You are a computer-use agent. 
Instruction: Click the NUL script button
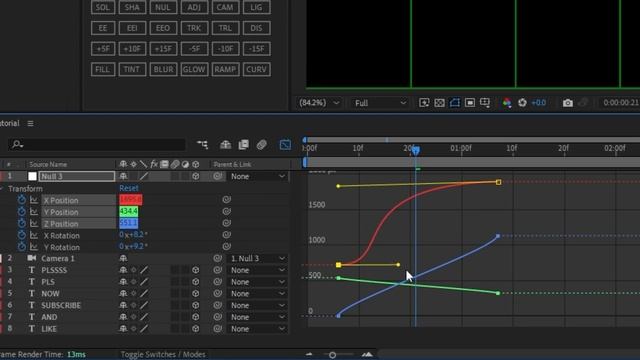click(x=163, y=7)
